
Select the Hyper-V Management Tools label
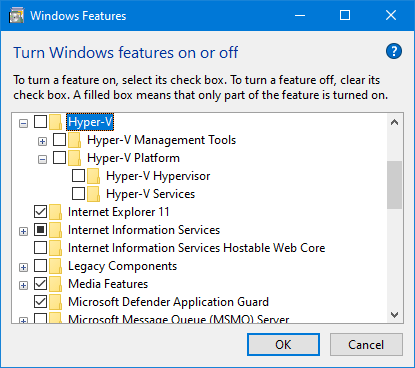pyautogui.click(x=162, y=140)
